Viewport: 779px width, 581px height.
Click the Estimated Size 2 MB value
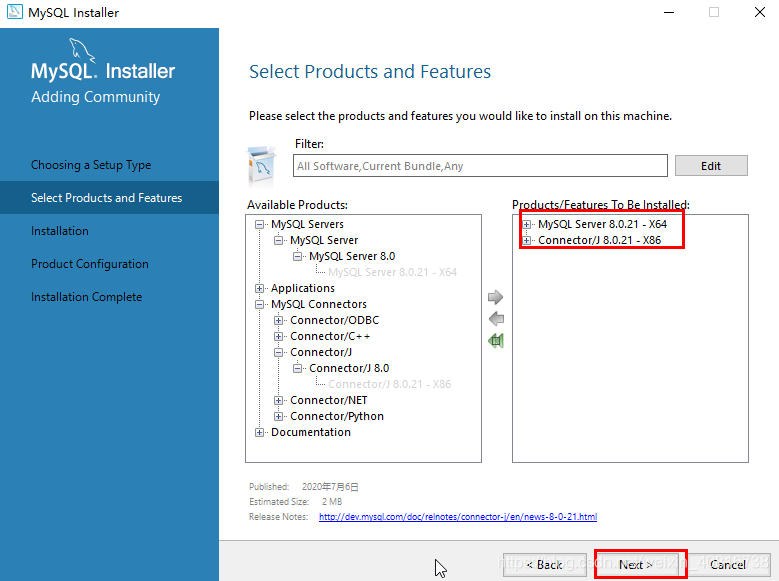(332, 502)
